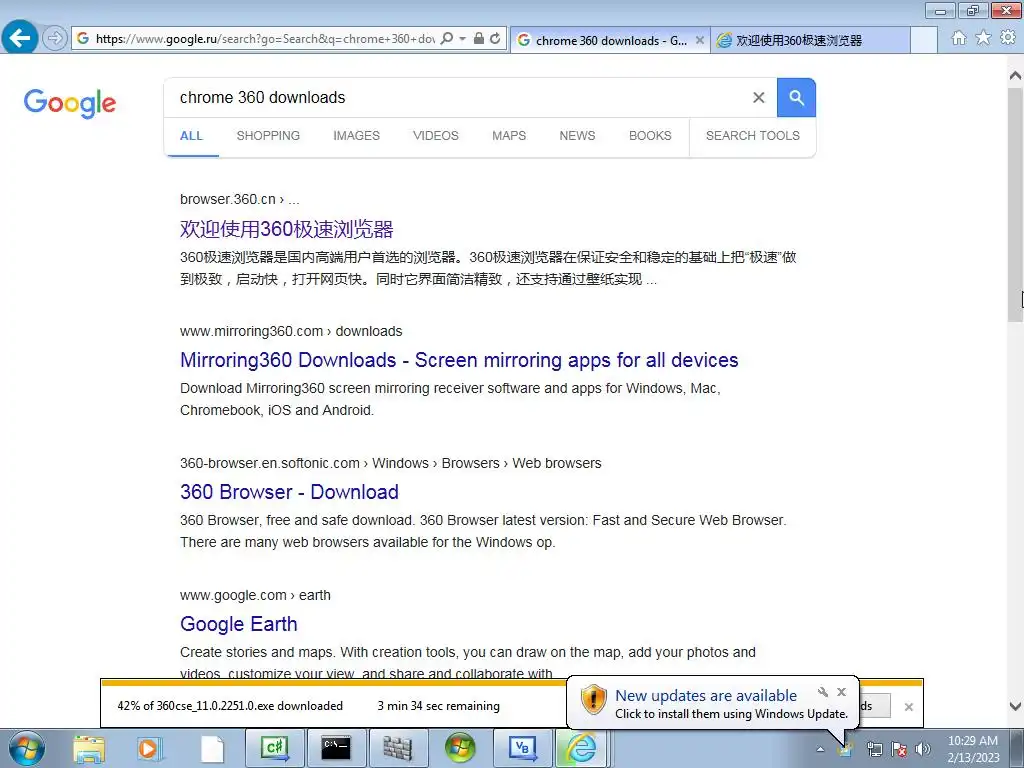Open a new tab with the blank tab button
This screenshot has height=768, width=1024.
(x=924, y=40)
